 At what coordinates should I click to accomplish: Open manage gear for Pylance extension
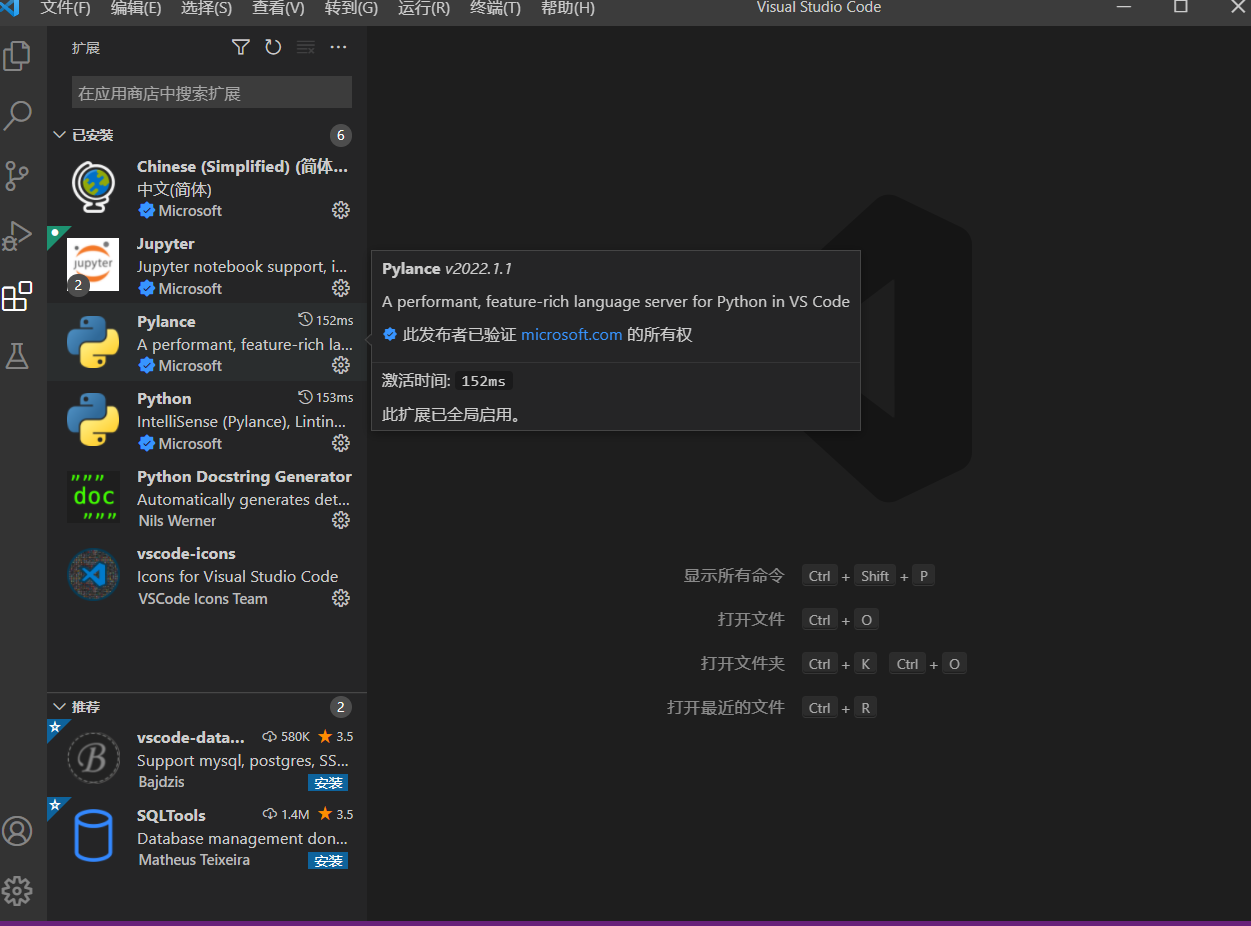(341, 365)
